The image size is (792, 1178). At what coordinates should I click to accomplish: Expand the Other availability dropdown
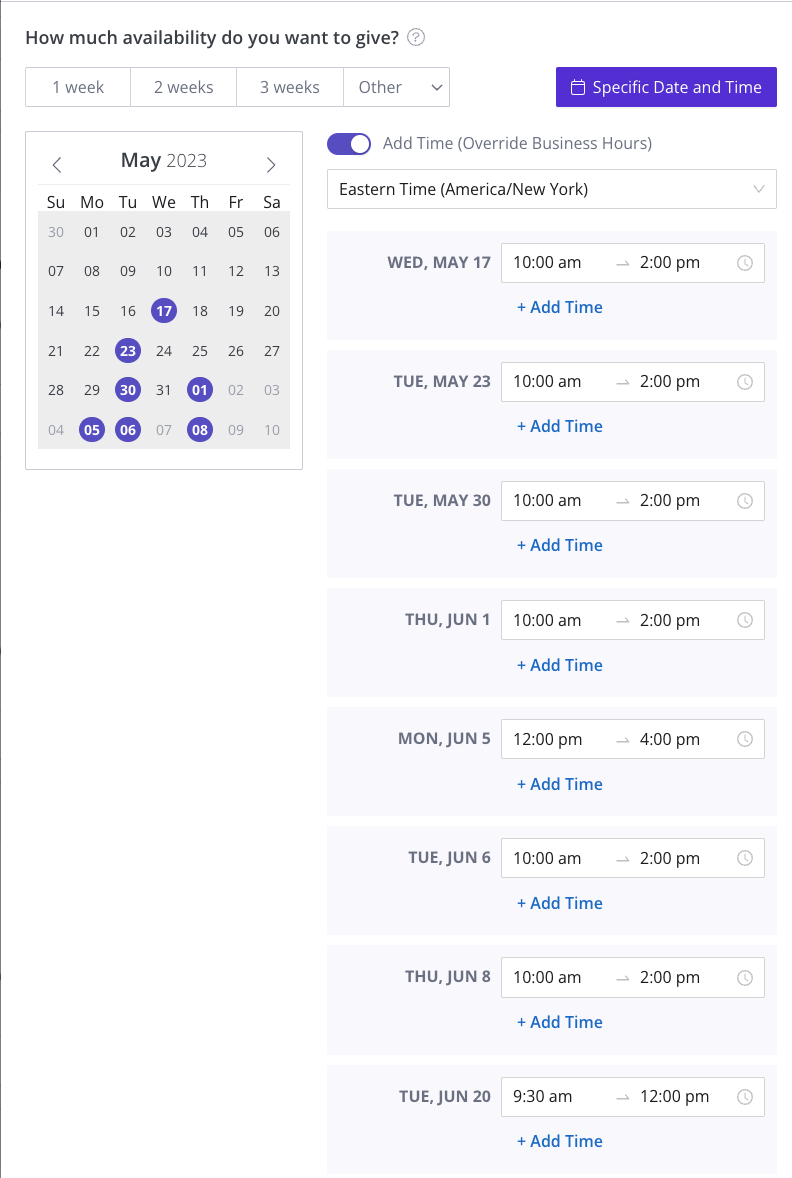(397, 87)
